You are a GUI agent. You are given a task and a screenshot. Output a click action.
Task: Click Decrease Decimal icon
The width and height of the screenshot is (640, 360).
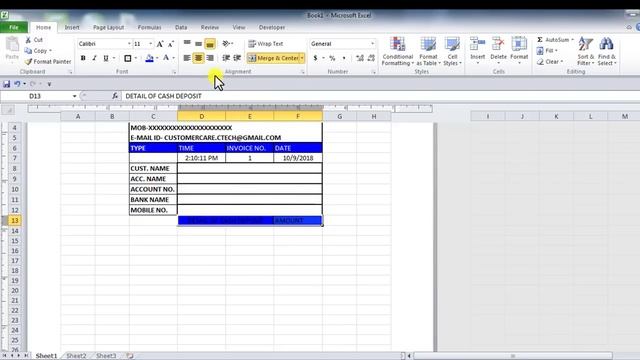click(x=371, y=58)
